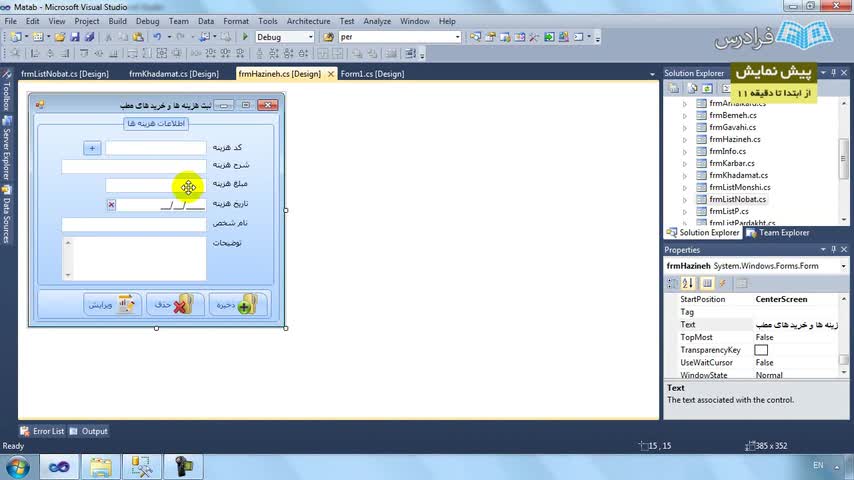Click the Visual Studio taskbar icon

(x=59, y=467)
